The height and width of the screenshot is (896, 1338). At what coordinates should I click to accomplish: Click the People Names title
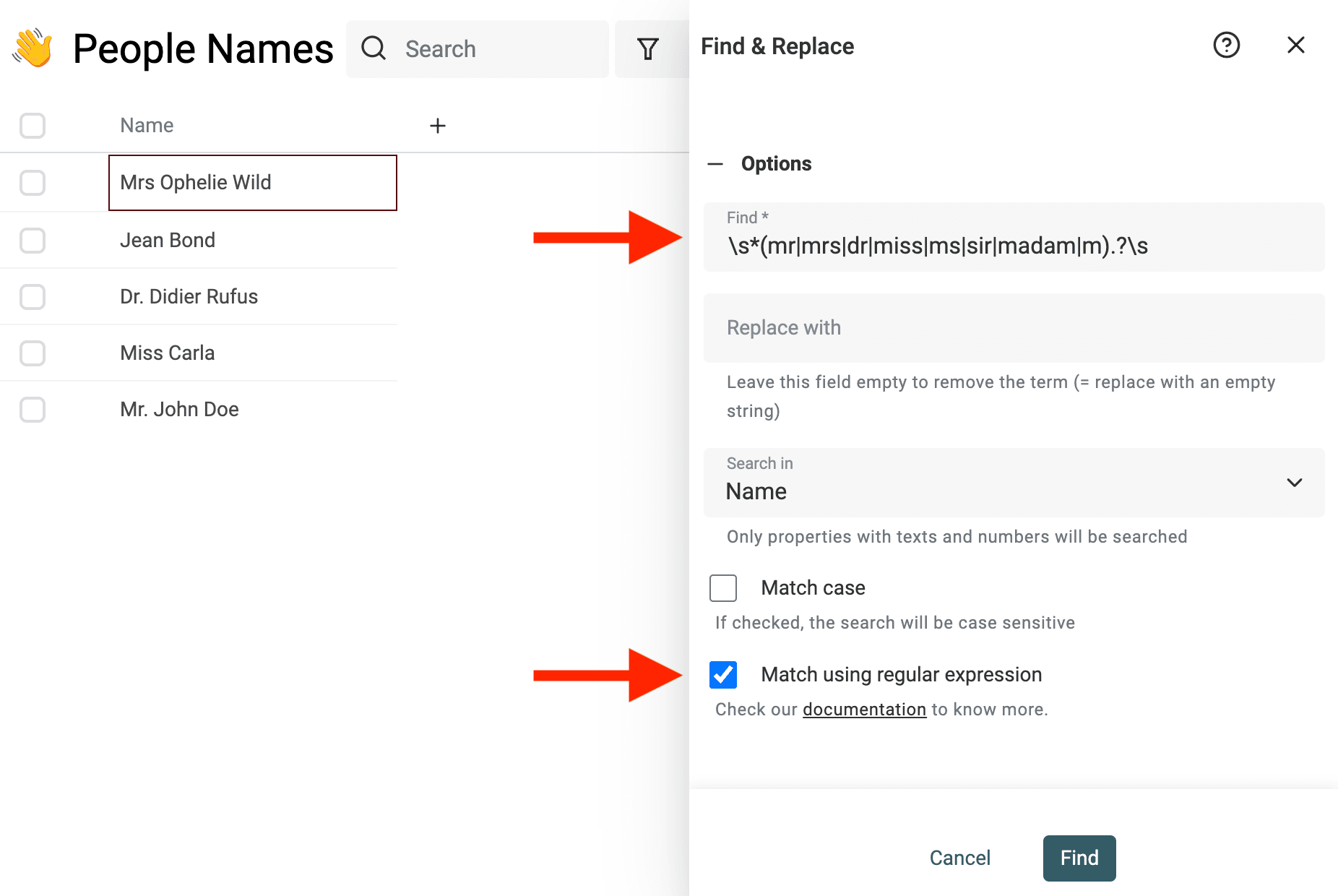pyautogui.click(x=203, y=49)
